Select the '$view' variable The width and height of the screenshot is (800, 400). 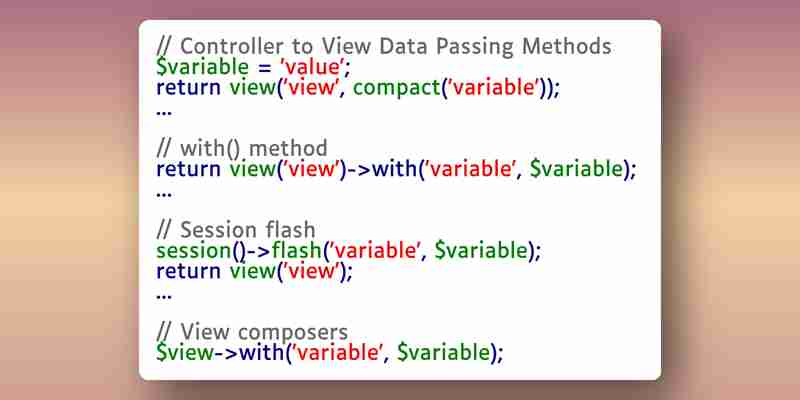[185, 353]
